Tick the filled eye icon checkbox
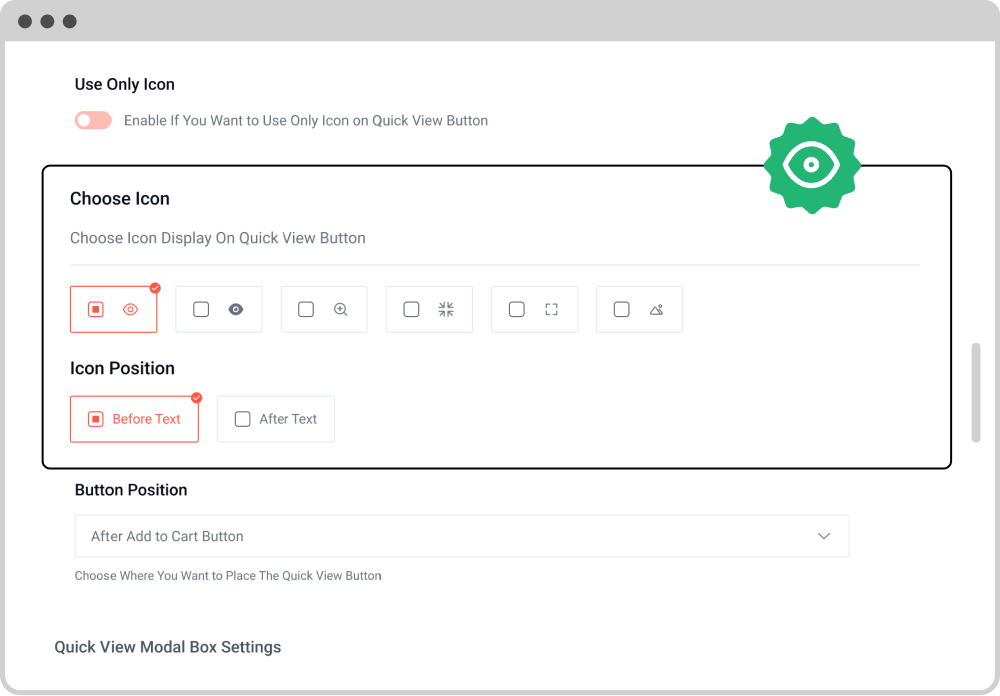This screenshot has height=696, width=1000. [201, 310]
